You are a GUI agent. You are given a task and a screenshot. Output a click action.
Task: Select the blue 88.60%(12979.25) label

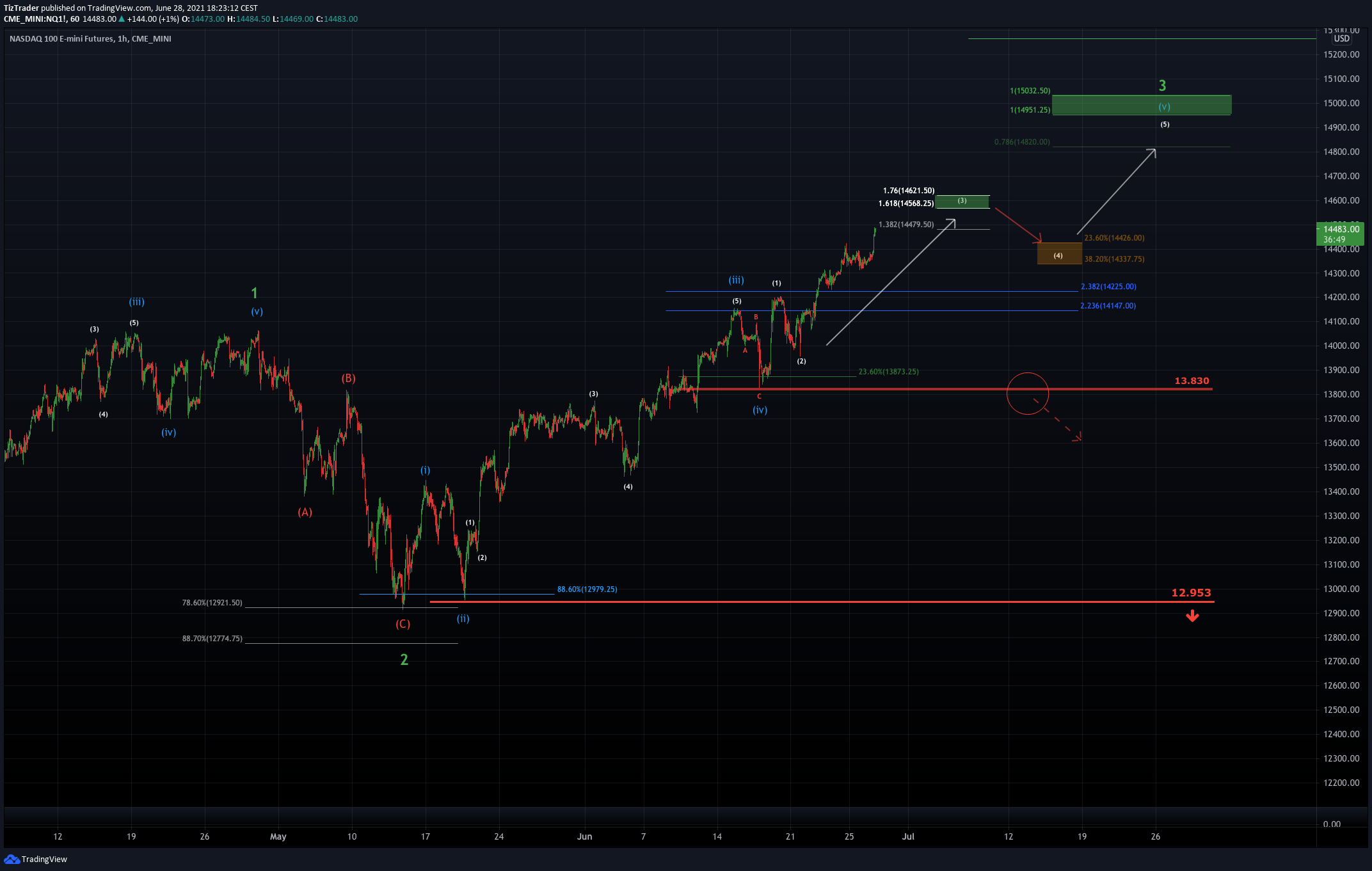tap(587, 589)
